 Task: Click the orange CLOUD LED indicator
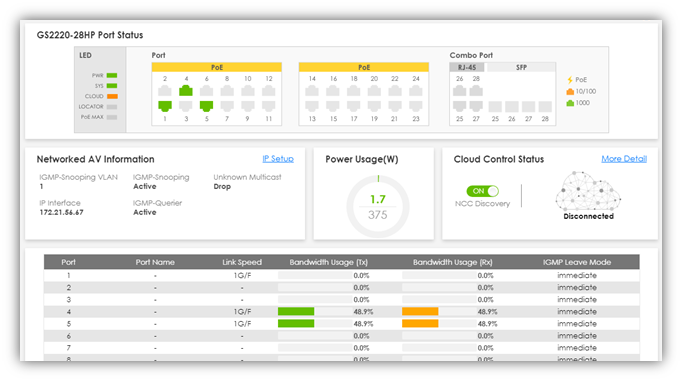coord(112,96)
